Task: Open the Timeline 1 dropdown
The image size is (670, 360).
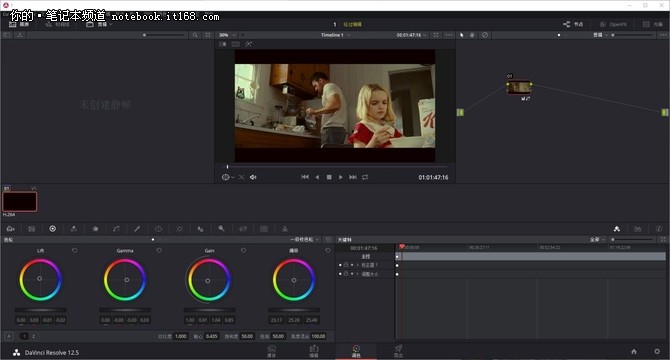Action: click(335, 35)
